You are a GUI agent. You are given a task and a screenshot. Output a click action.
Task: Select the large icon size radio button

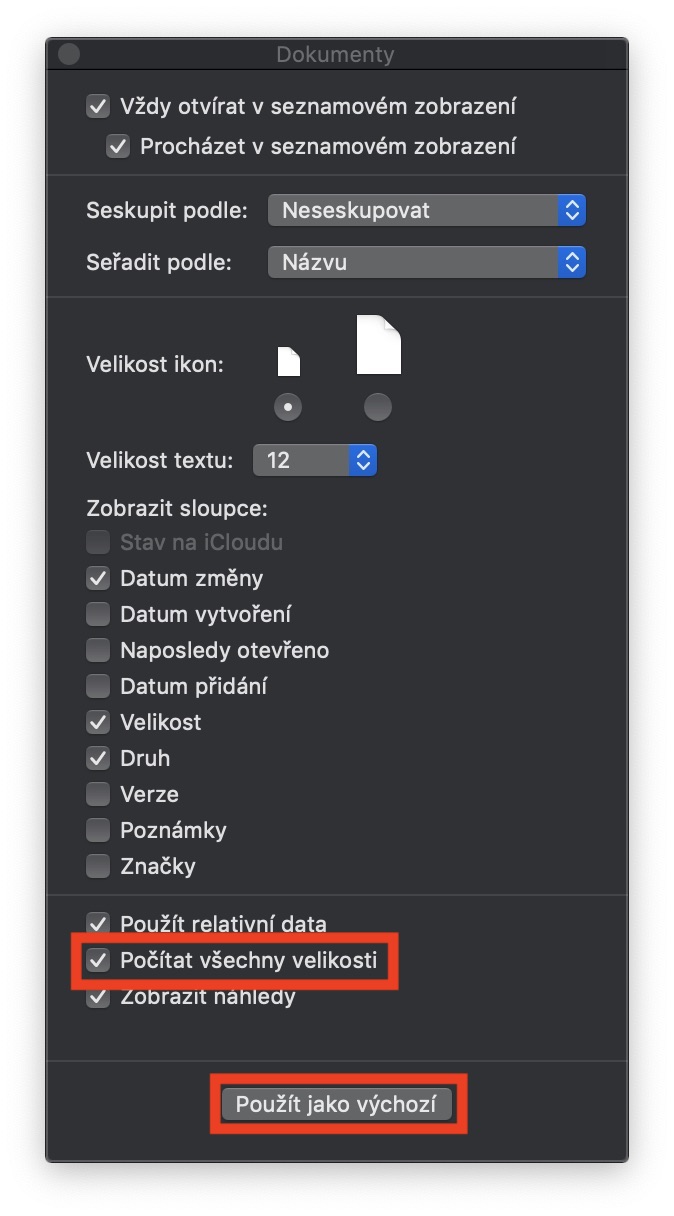(378, 407)
